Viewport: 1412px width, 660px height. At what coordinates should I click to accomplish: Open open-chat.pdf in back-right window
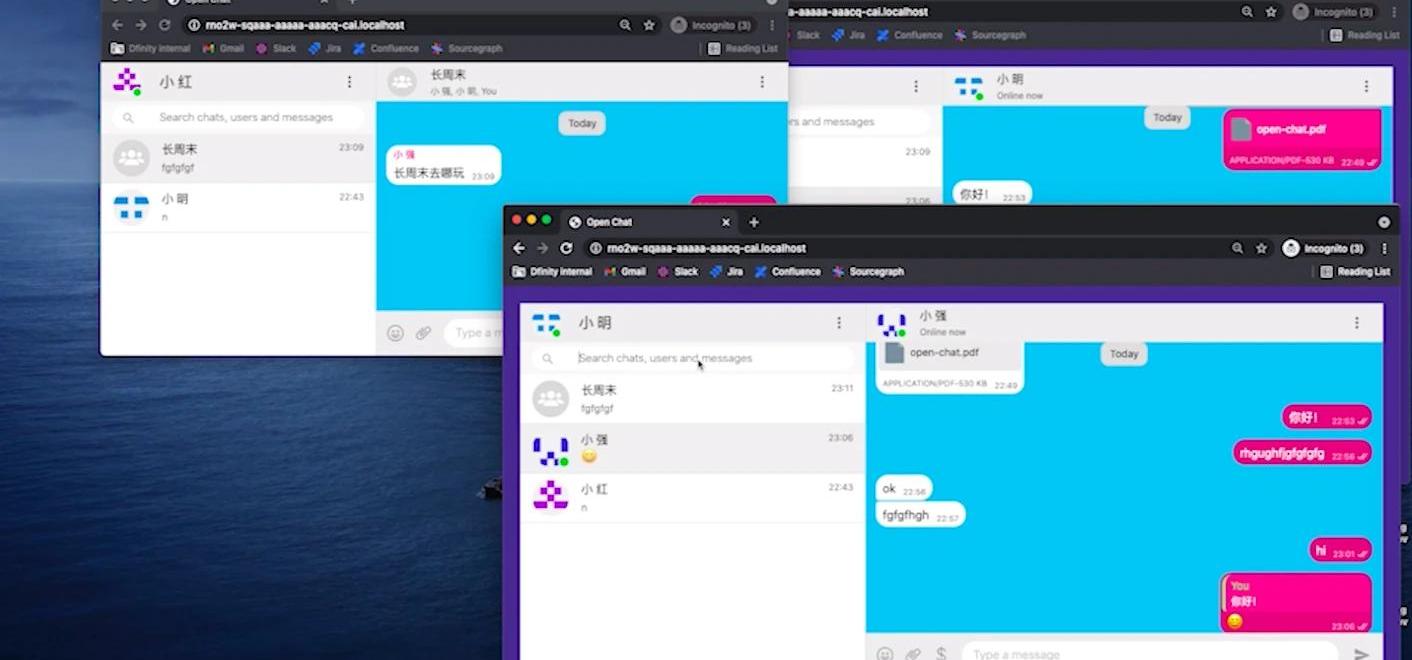pos(1303,139)
